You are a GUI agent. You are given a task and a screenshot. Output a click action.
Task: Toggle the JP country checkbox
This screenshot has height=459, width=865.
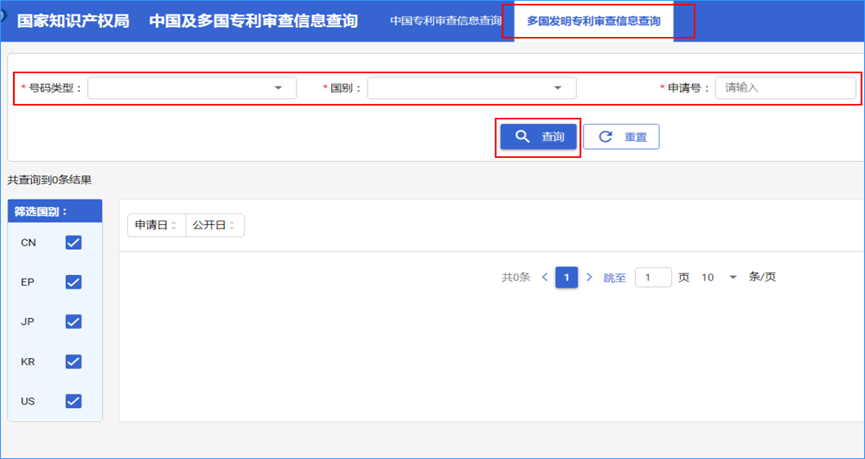pyautogui.click(x=73, y=322)
